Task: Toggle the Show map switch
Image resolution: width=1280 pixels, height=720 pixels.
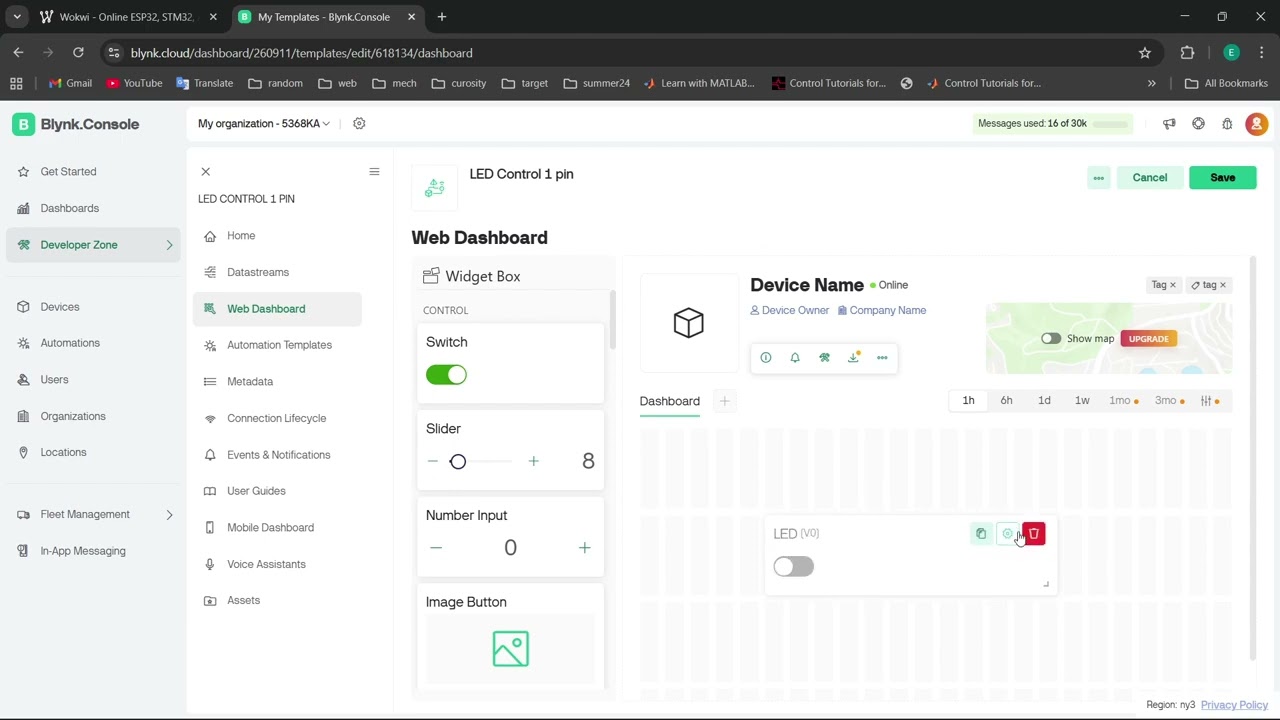Action: click(x=1050, y=339)
